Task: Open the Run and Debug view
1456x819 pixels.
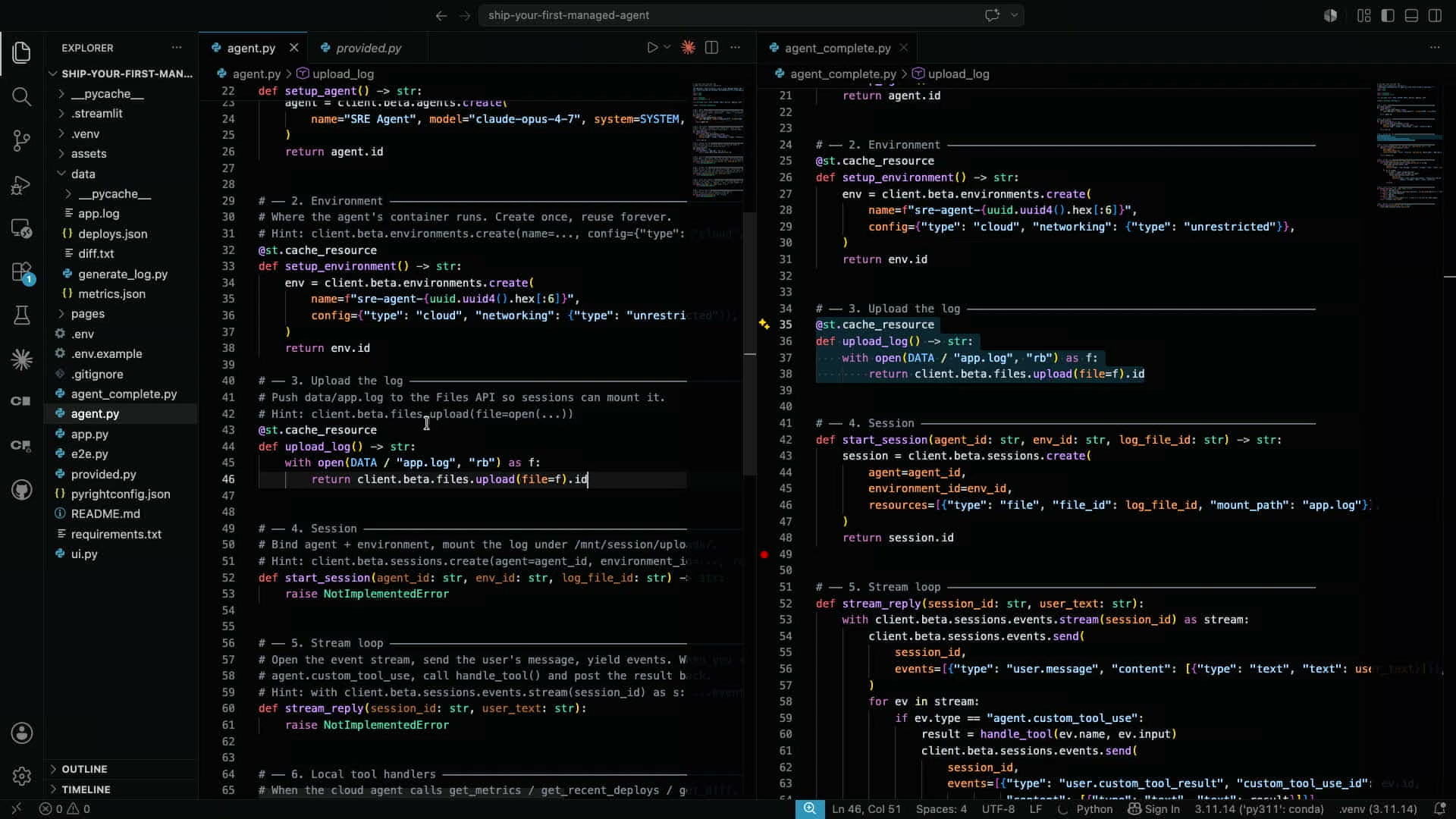Action: coord(21,184)
